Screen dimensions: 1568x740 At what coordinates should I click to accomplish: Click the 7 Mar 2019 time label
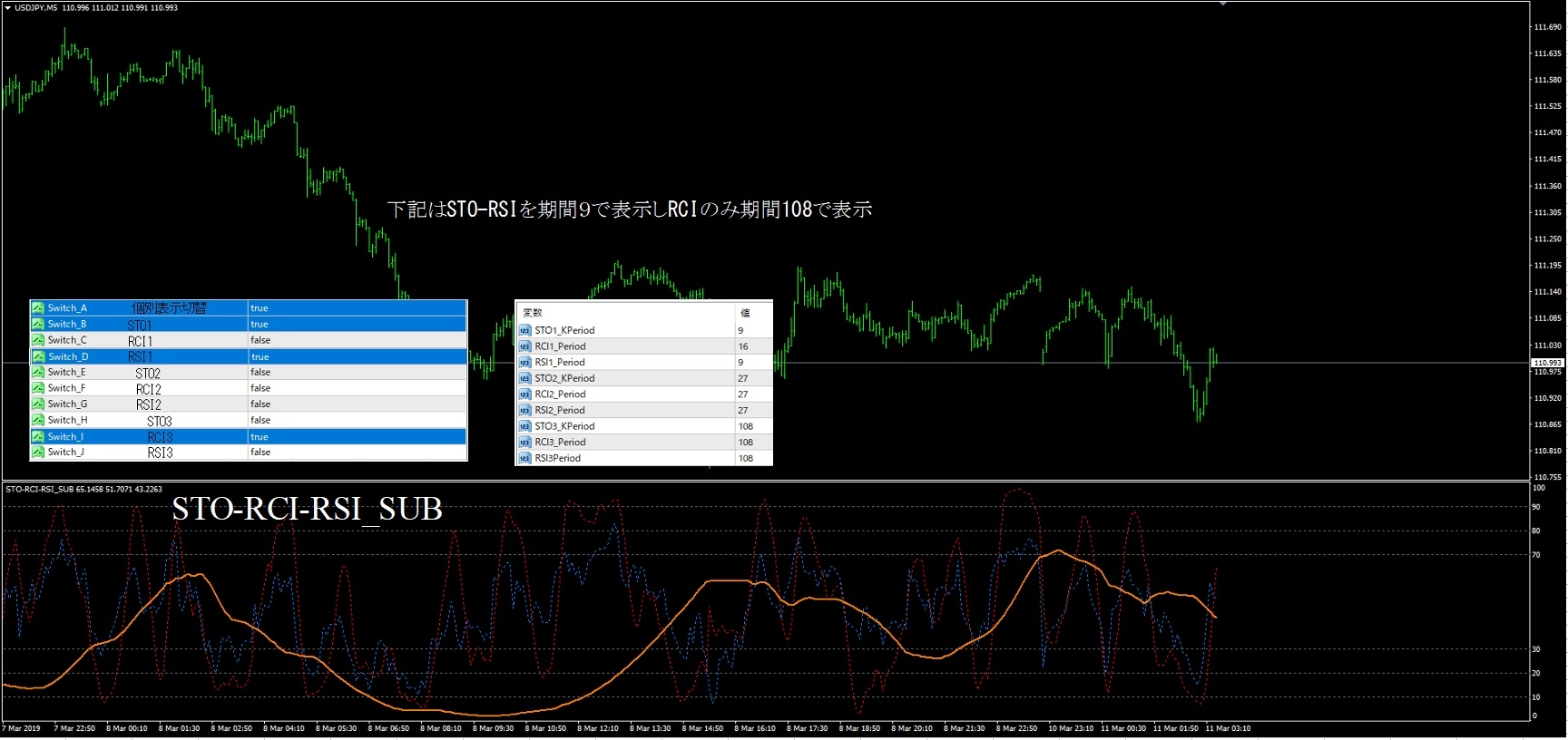coord(22,728)
